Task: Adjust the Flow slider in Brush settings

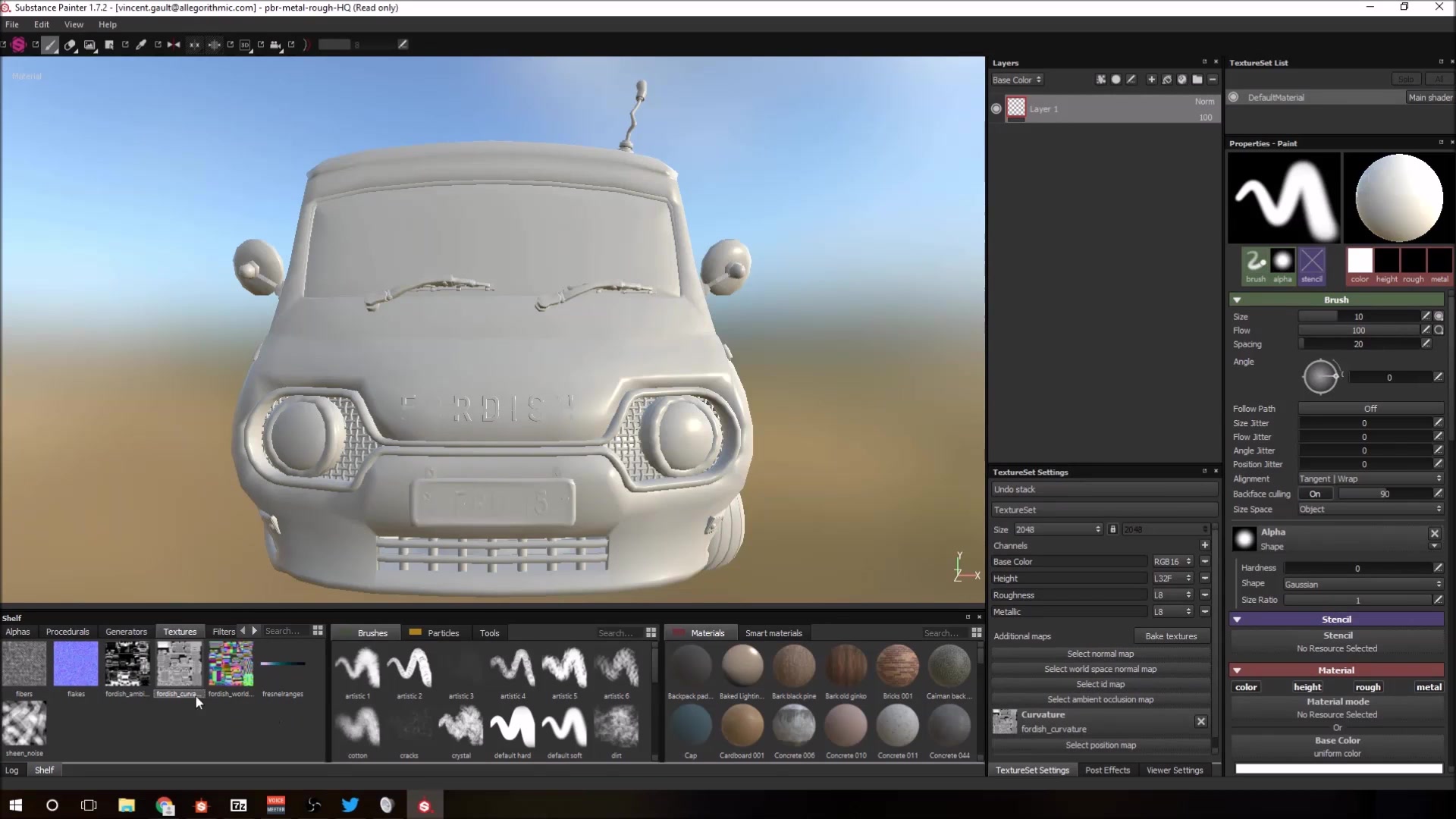Action: [1357, 330]
